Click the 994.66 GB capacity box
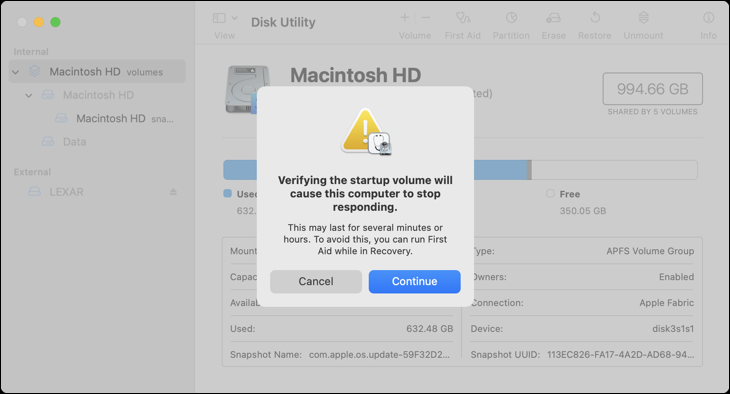This screenshot has height=394, width=730. click(x=652, y=88)
